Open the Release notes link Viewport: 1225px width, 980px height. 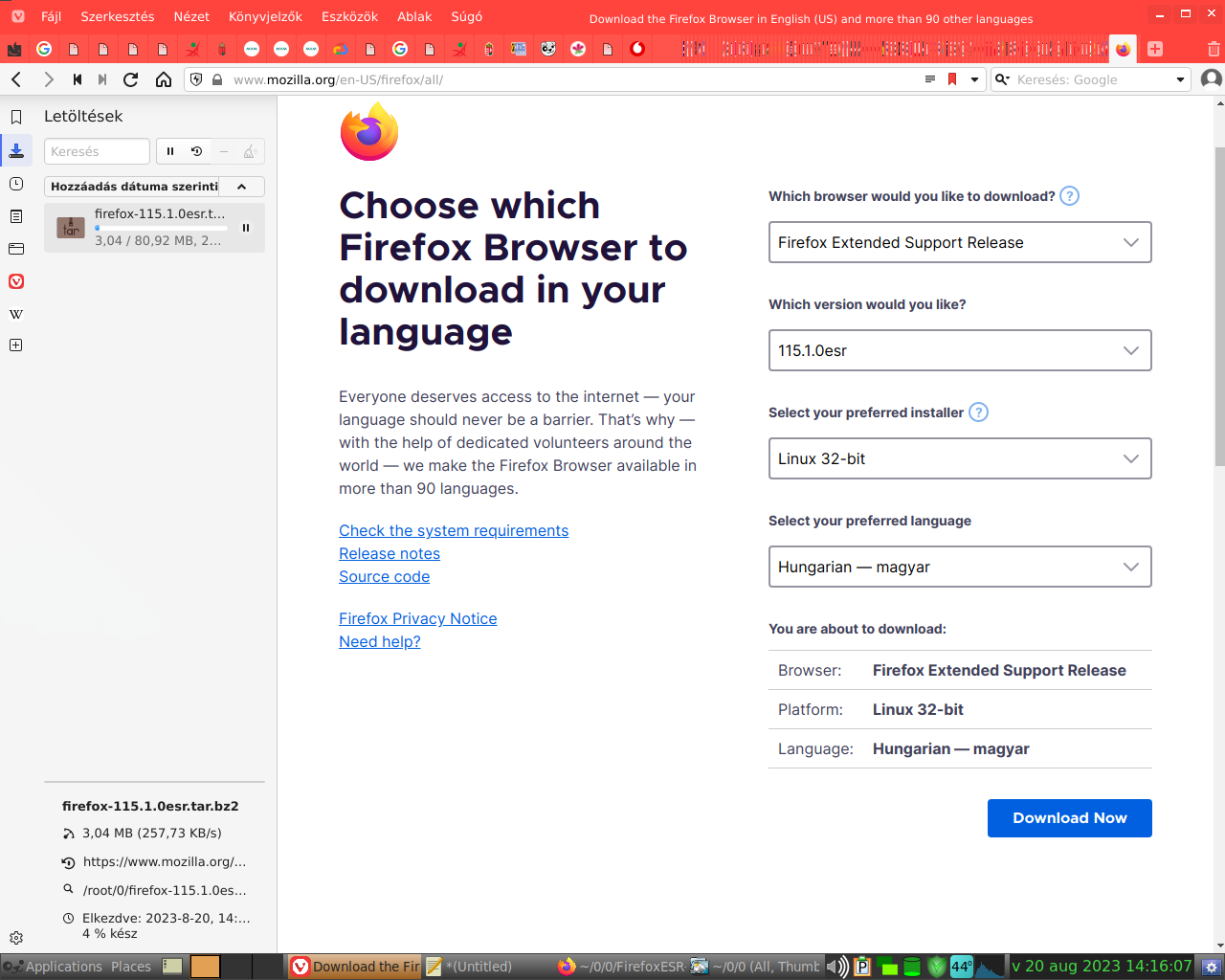pyautogui.click(x=390, y=553)
